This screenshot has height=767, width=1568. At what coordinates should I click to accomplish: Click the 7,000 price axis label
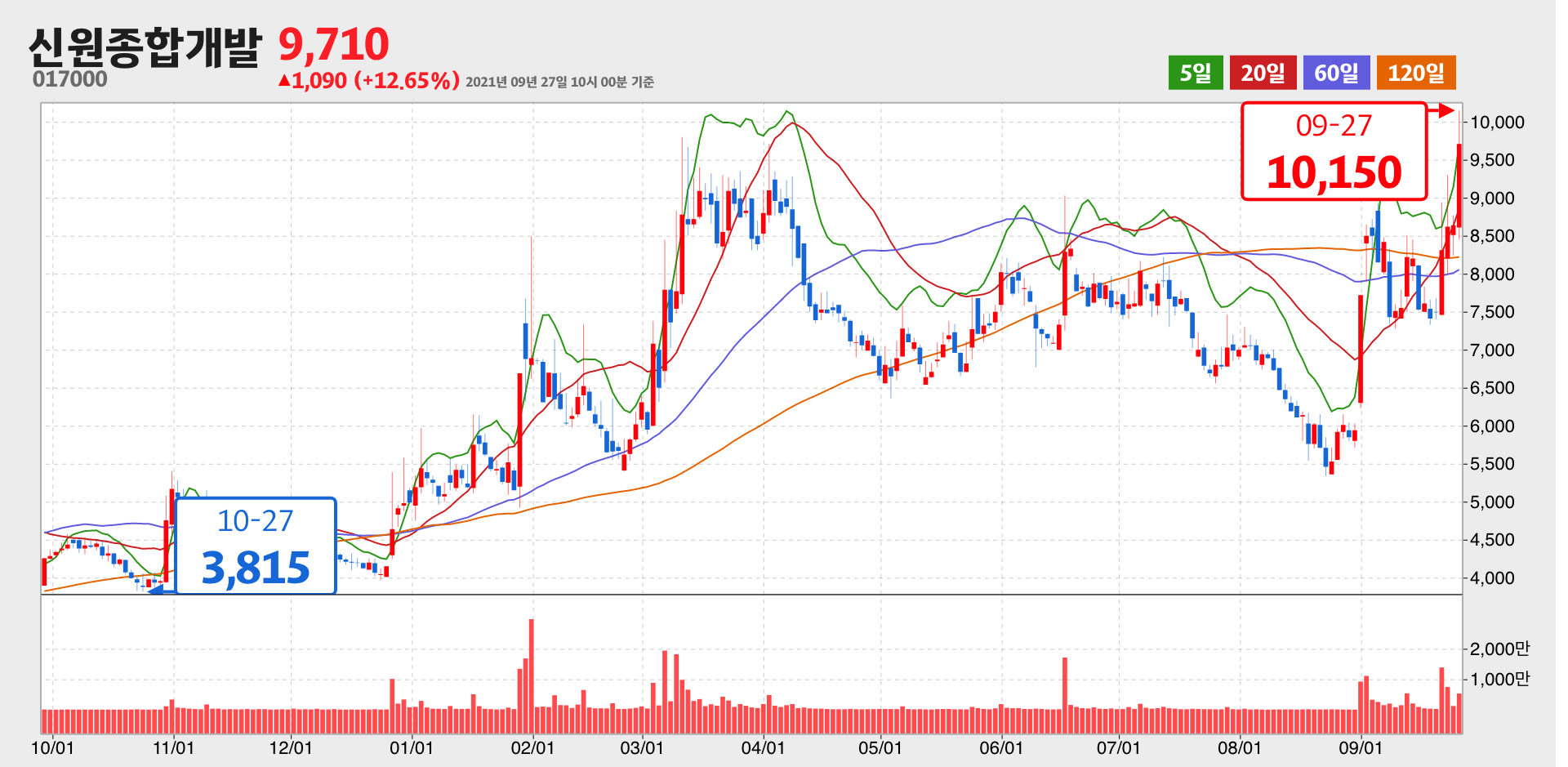point(1492,350)
